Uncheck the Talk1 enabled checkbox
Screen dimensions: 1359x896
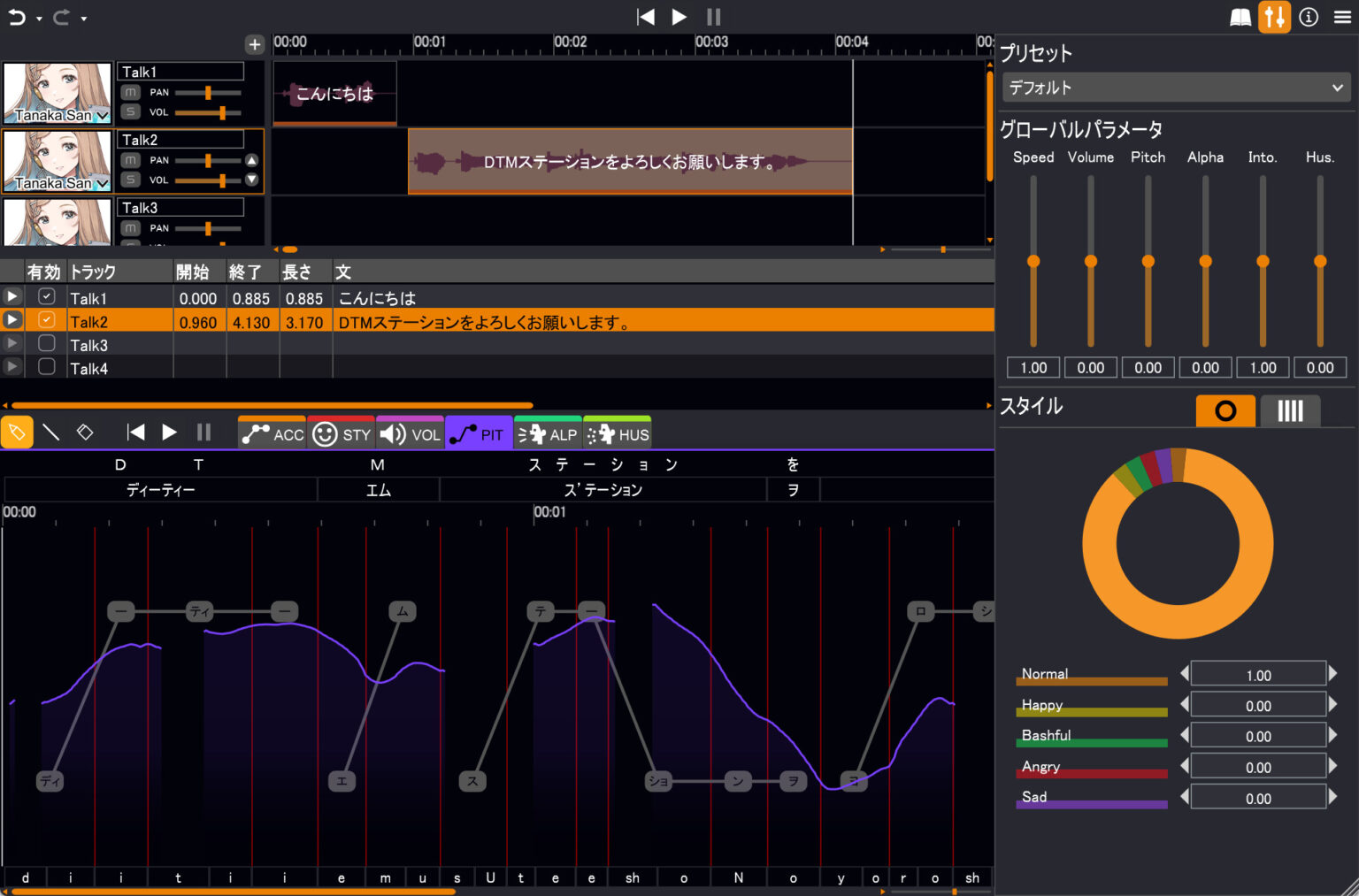coord(47,297)
